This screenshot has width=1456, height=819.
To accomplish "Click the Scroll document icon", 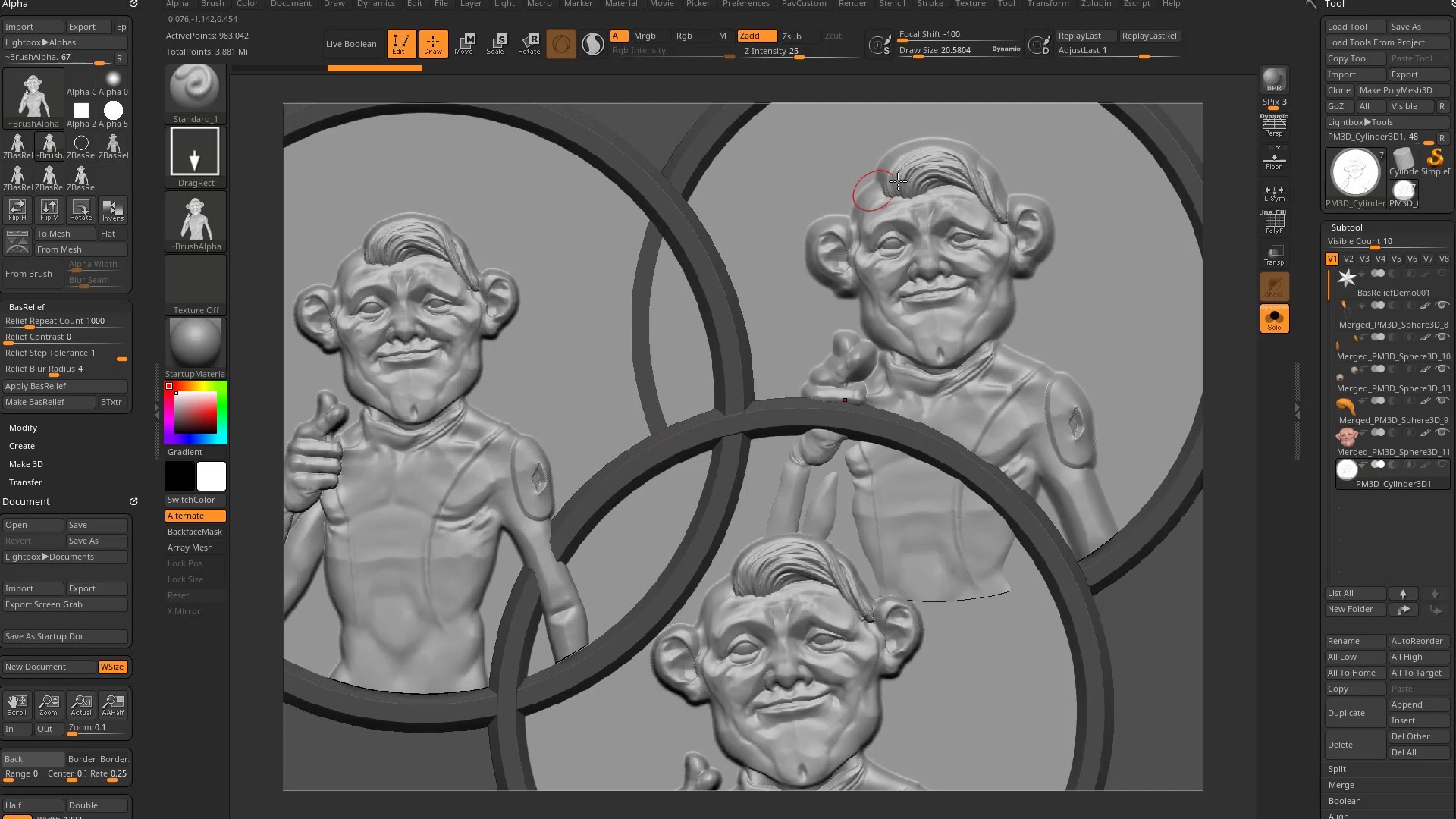I will click(x=17, y=704).
